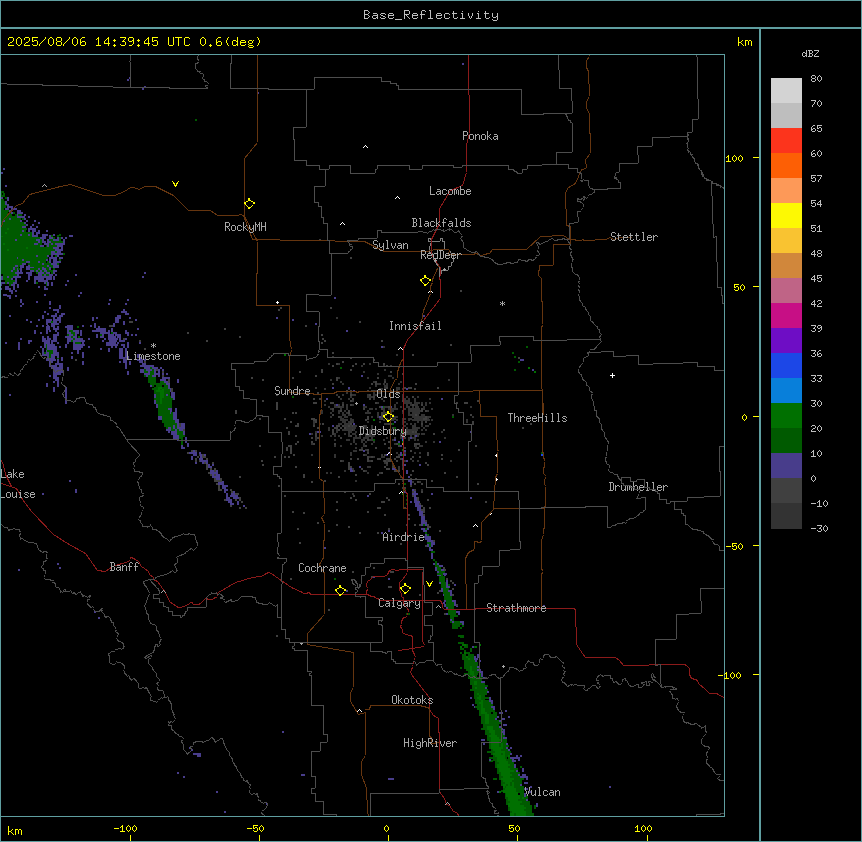Click the yellow 51-54 dBZ legend swatch
The height and width of the screenshot is (842, 862).
click(x=786, y=215)
